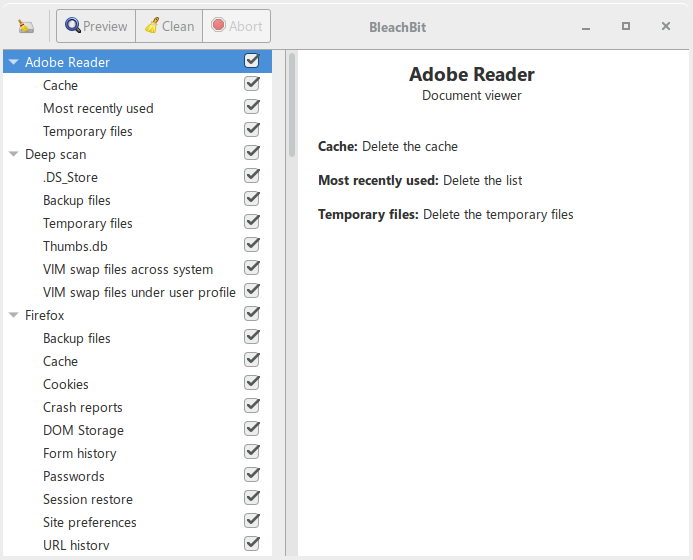Uncheck Site preferences checkbox

pos(251,520)
